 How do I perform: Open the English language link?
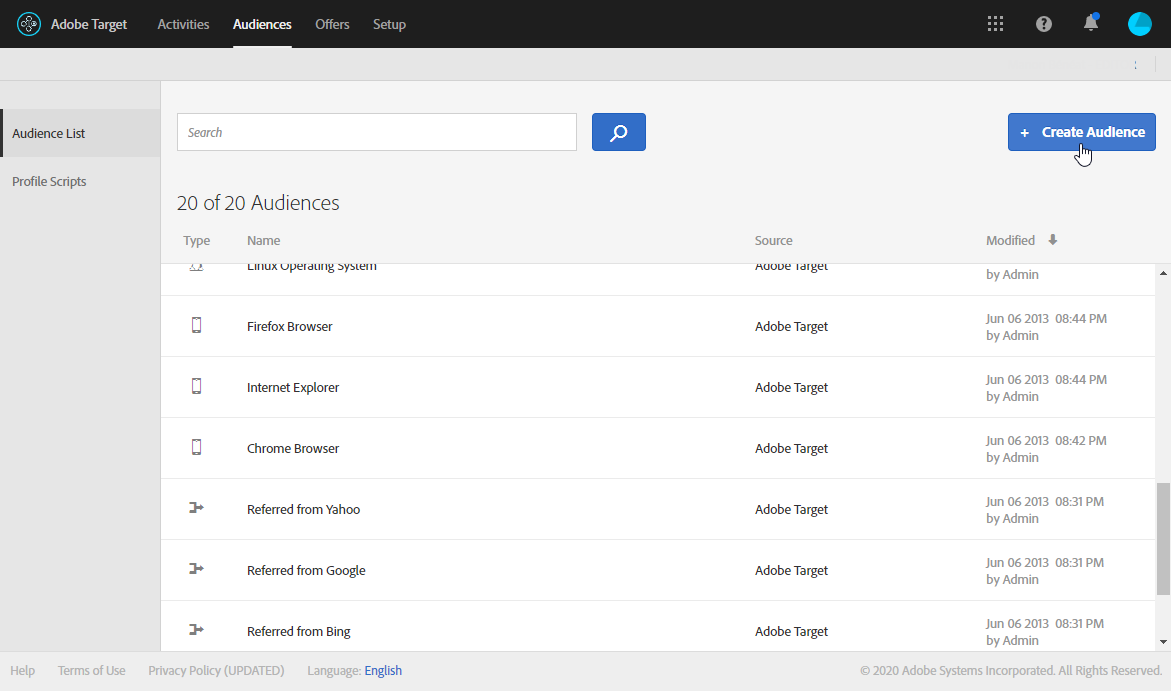click(383, 671)
